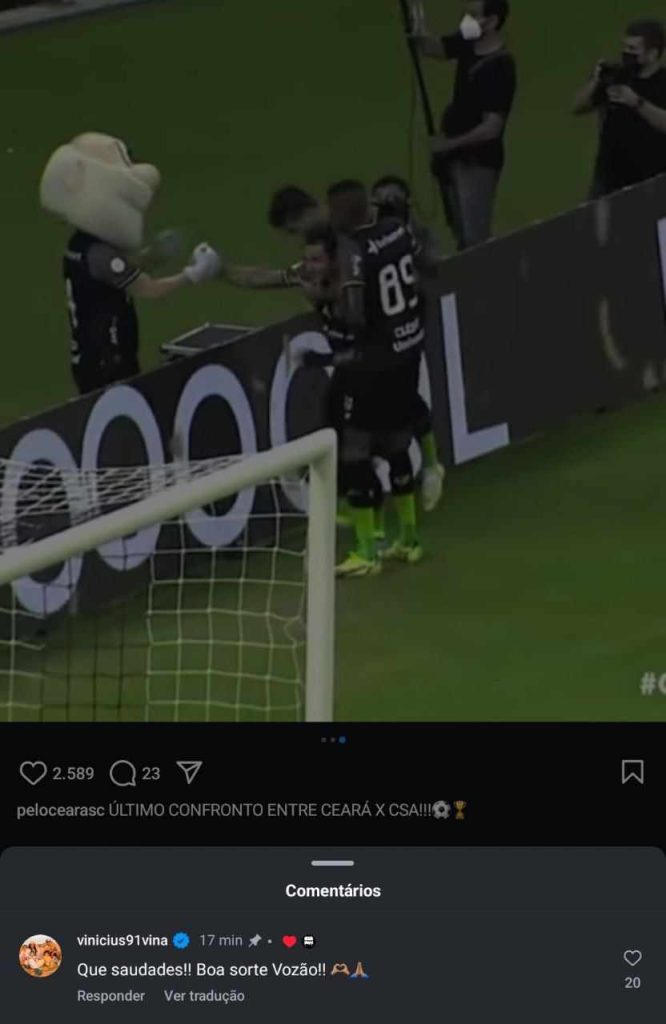Viewport: 666px width, 1024px height.
Task: Save post with the bookmark icon
Action: 632,772
